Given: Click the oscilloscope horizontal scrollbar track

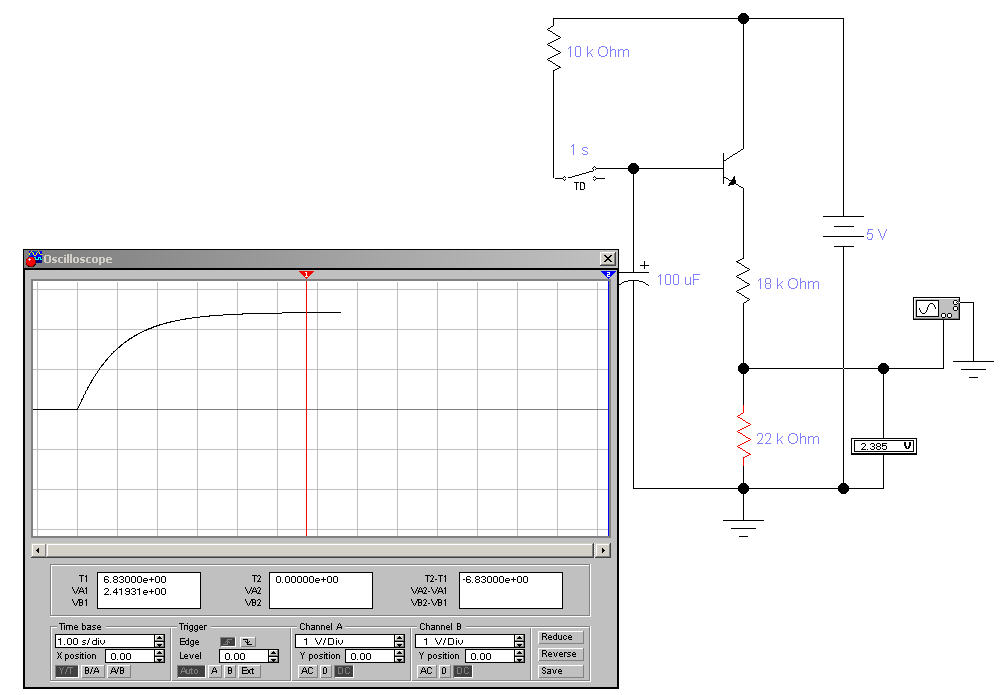Looking at the screenshot, I should [320, 550].
